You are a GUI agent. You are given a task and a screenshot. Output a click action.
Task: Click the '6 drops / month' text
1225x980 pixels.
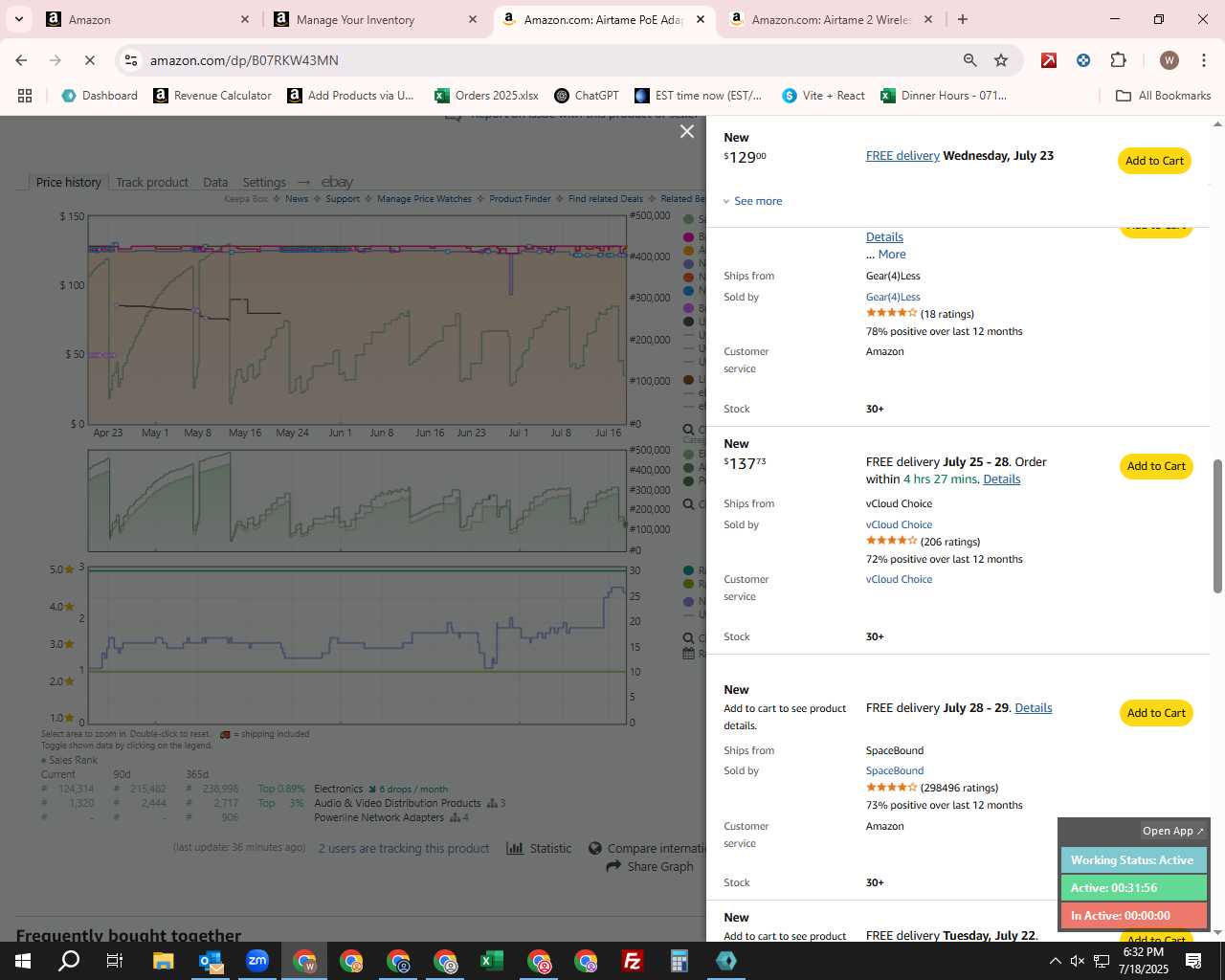click(x=412, y=790)
